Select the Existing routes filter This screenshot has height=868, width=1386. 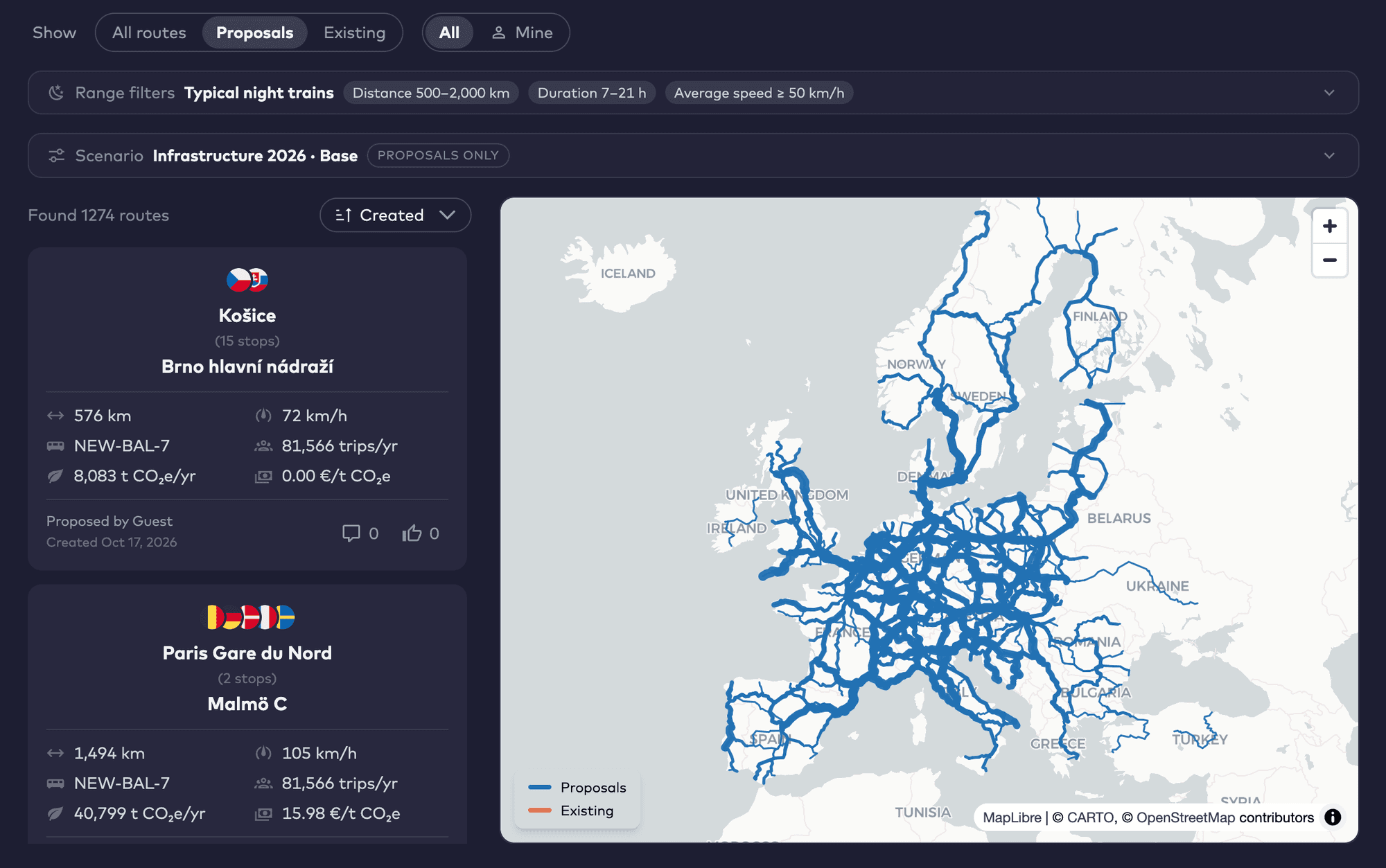coord(354,33)
